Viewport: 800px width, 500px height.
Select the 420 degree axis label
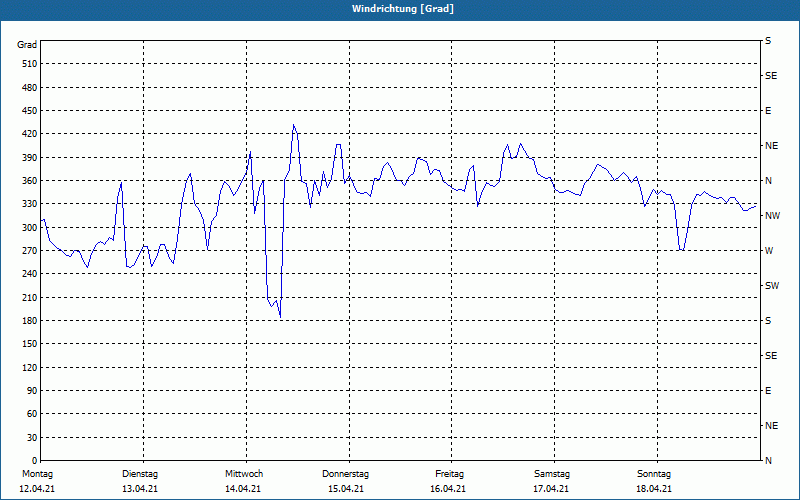pos(30,134)
